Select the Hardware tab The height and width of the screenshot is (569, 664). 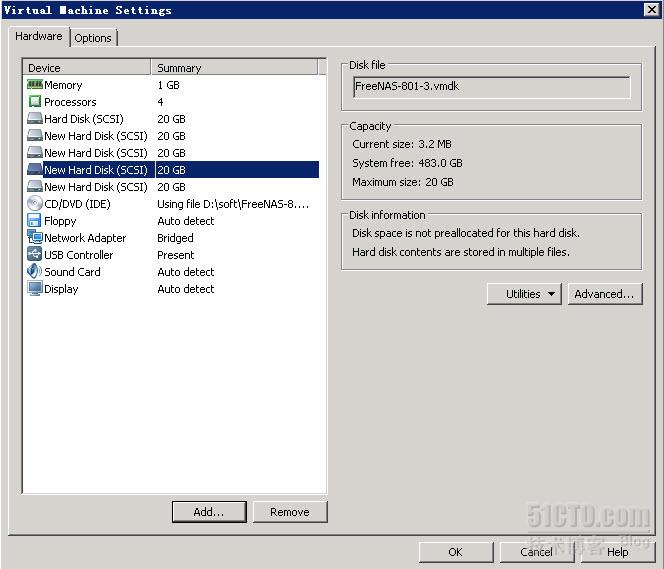coord(39,36)
